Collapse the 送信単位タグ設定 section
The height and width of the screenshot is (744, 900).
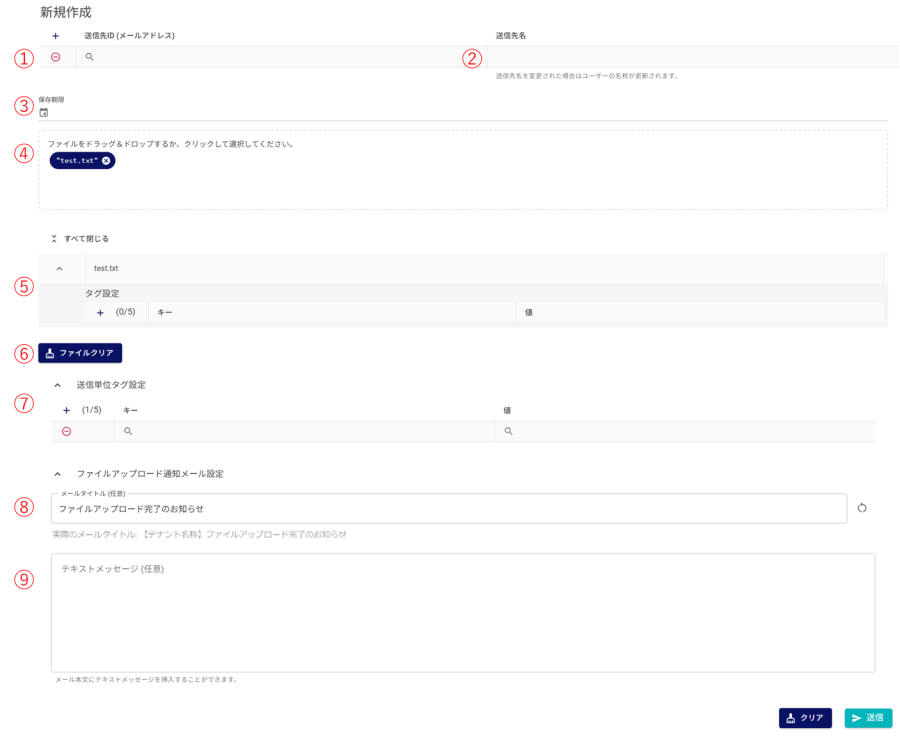[x=58, y=385]
